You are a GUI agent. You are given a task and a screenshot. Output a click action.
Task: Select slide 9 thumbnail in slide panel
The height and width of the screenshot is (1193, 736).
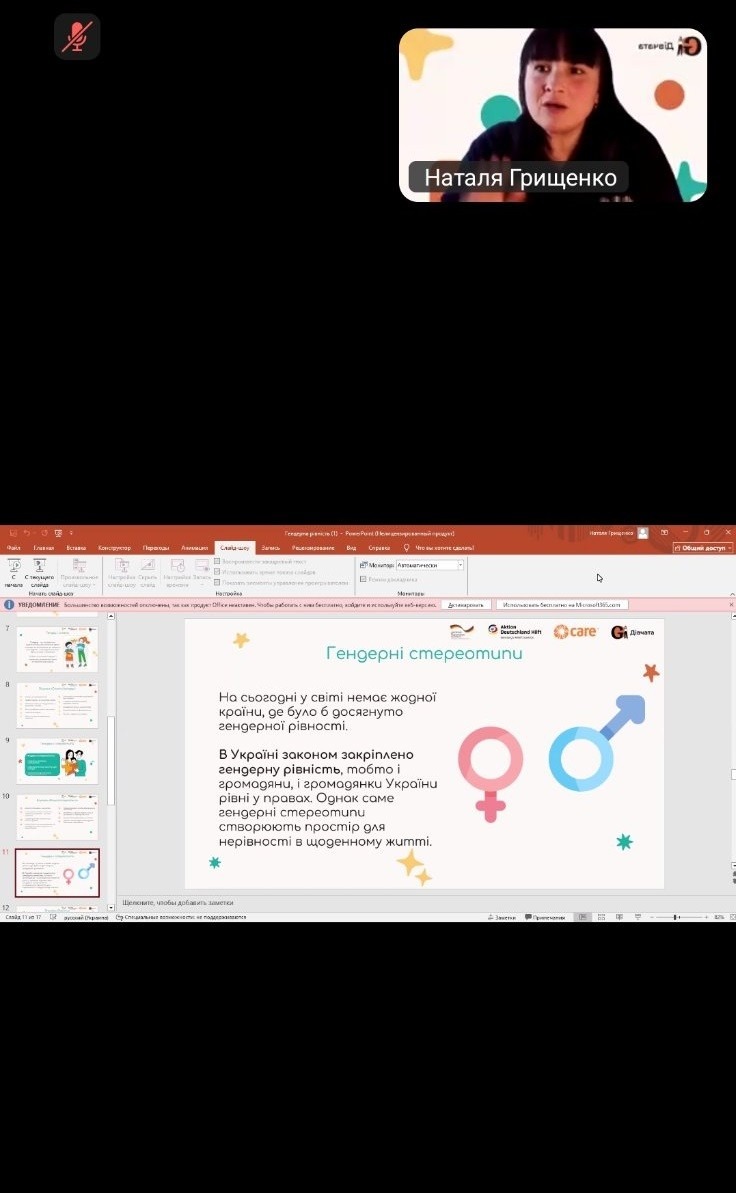pos(58,760)
